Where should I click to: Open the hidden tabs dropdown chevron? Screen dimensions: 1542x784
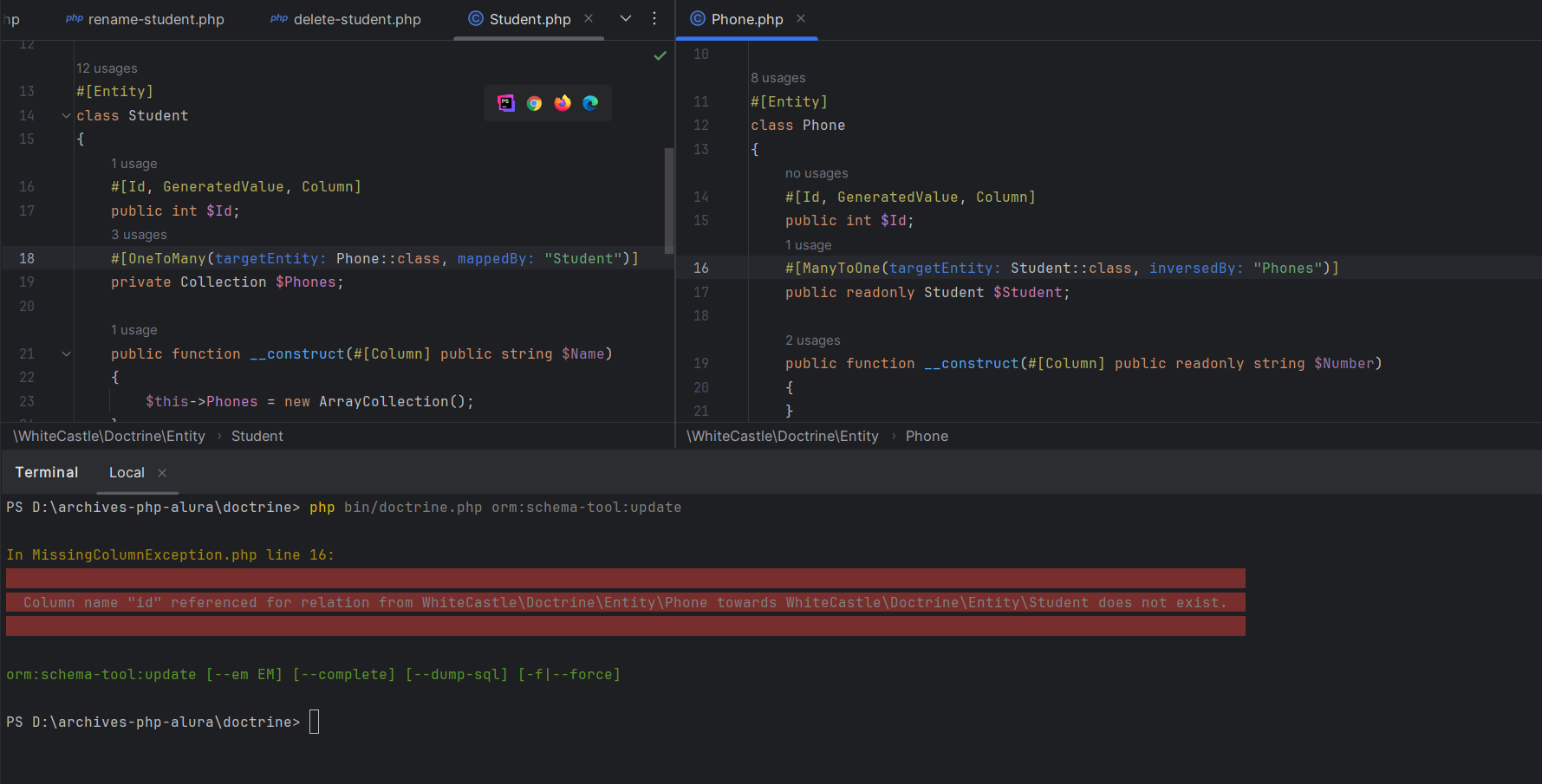pyautogui.click(x=626, y=18)
